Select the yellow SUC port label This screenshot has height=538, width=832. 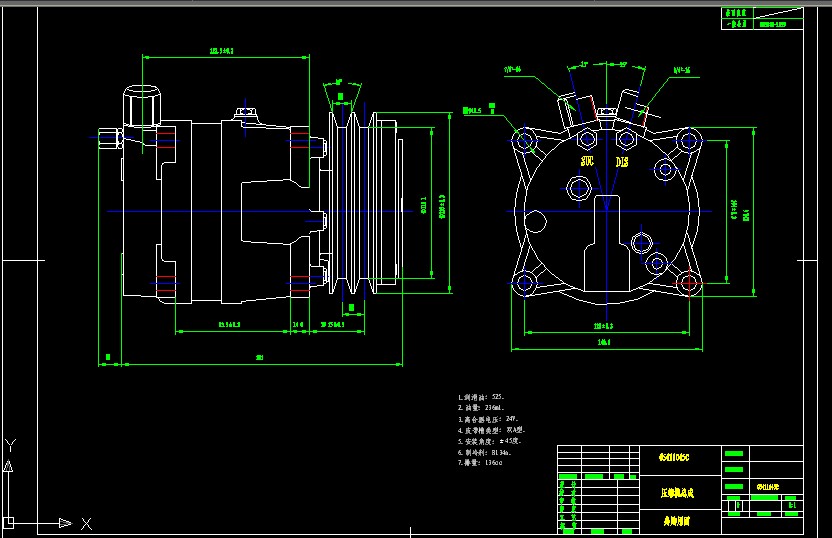point(586,160)
